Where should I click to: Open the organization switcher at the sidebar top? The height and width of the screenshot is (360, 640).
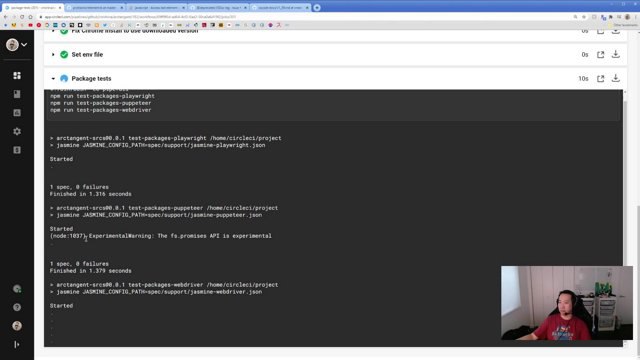pyautogui.click(x=17, y=44)
